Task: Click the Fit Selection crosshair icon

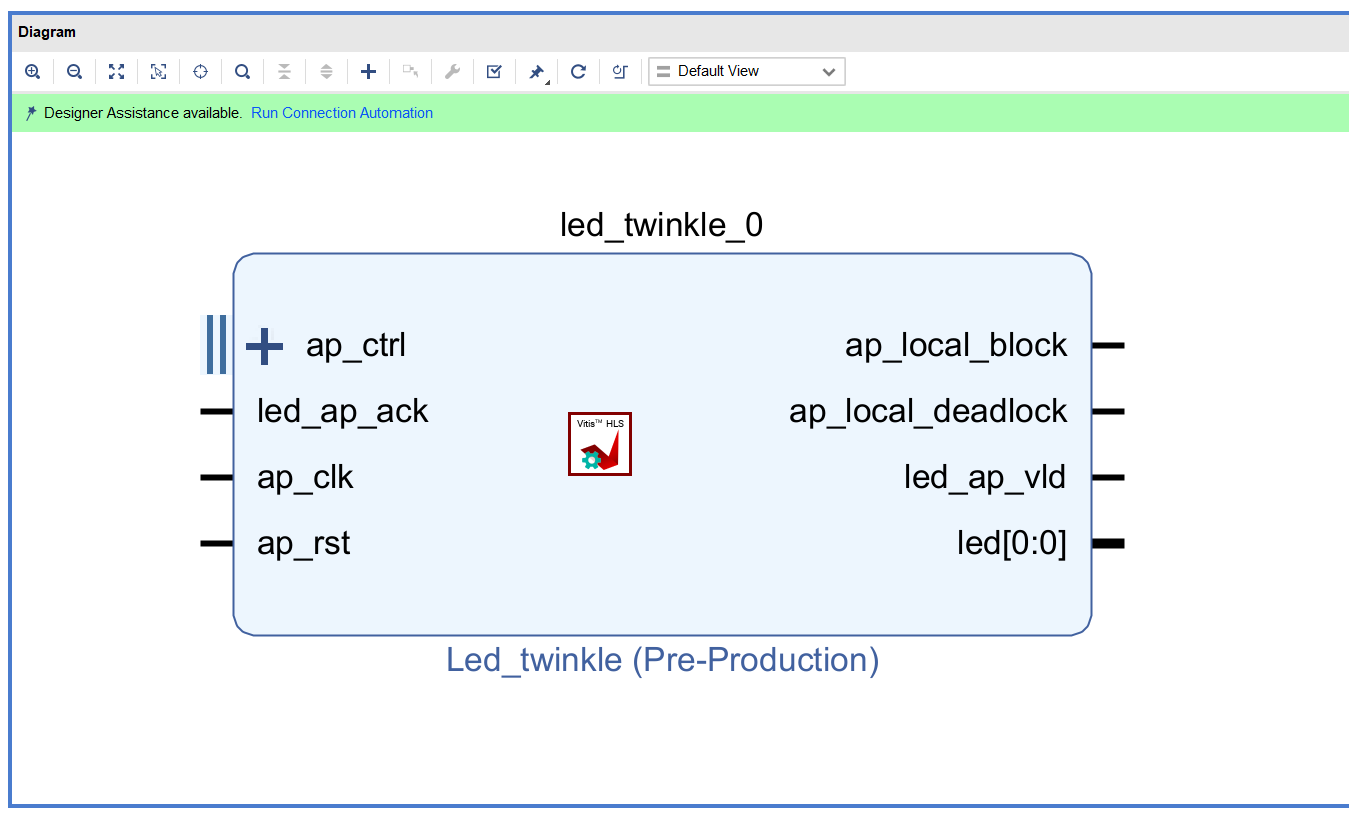Action: 200,71
